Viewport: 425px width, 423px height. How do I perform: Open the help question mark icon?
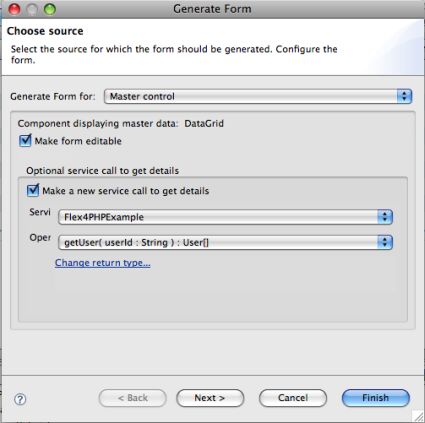click(x=20, y=399)
